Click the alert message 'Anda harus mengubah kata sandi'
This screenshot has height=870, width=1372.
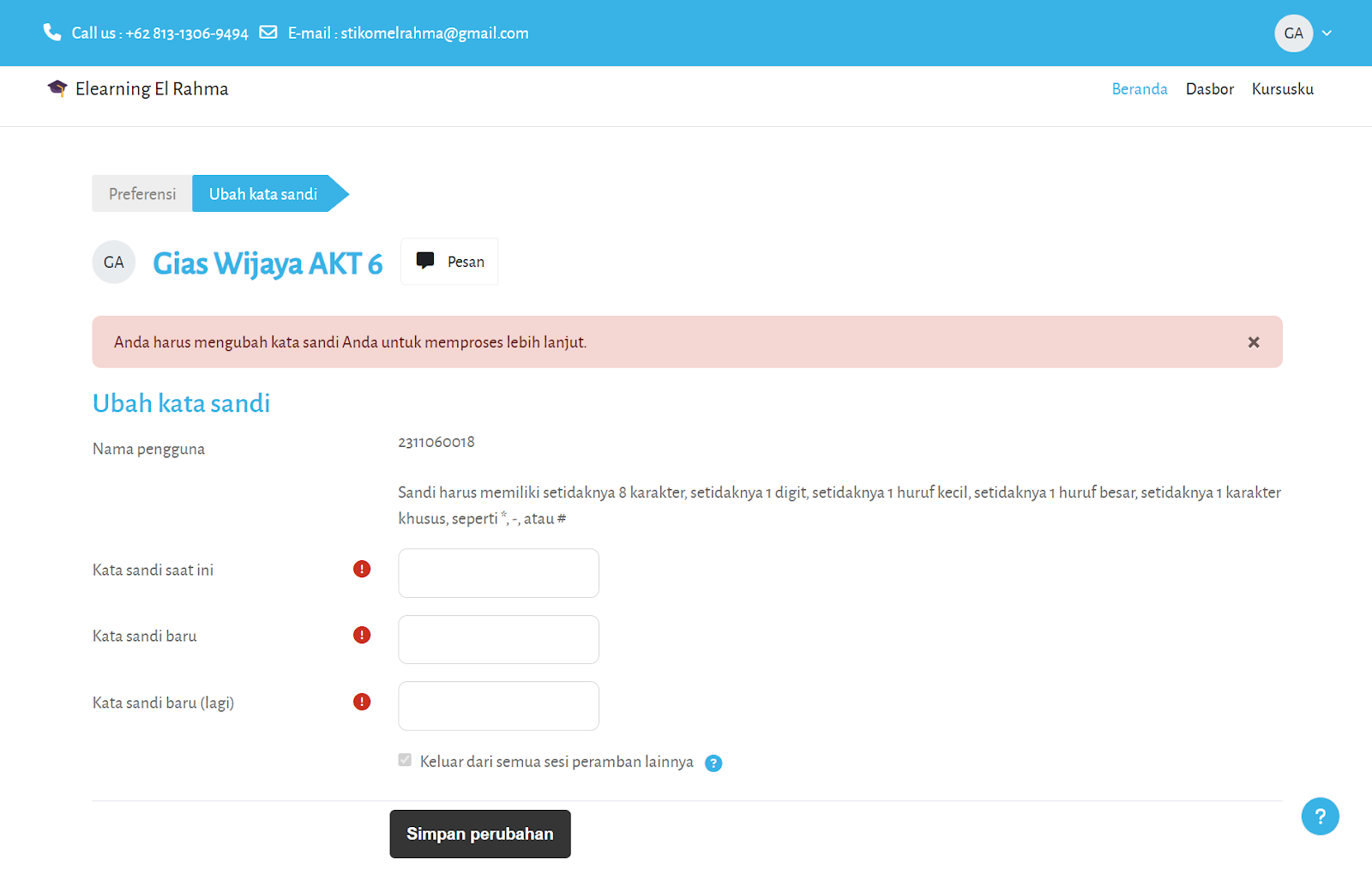pos(350,342)
